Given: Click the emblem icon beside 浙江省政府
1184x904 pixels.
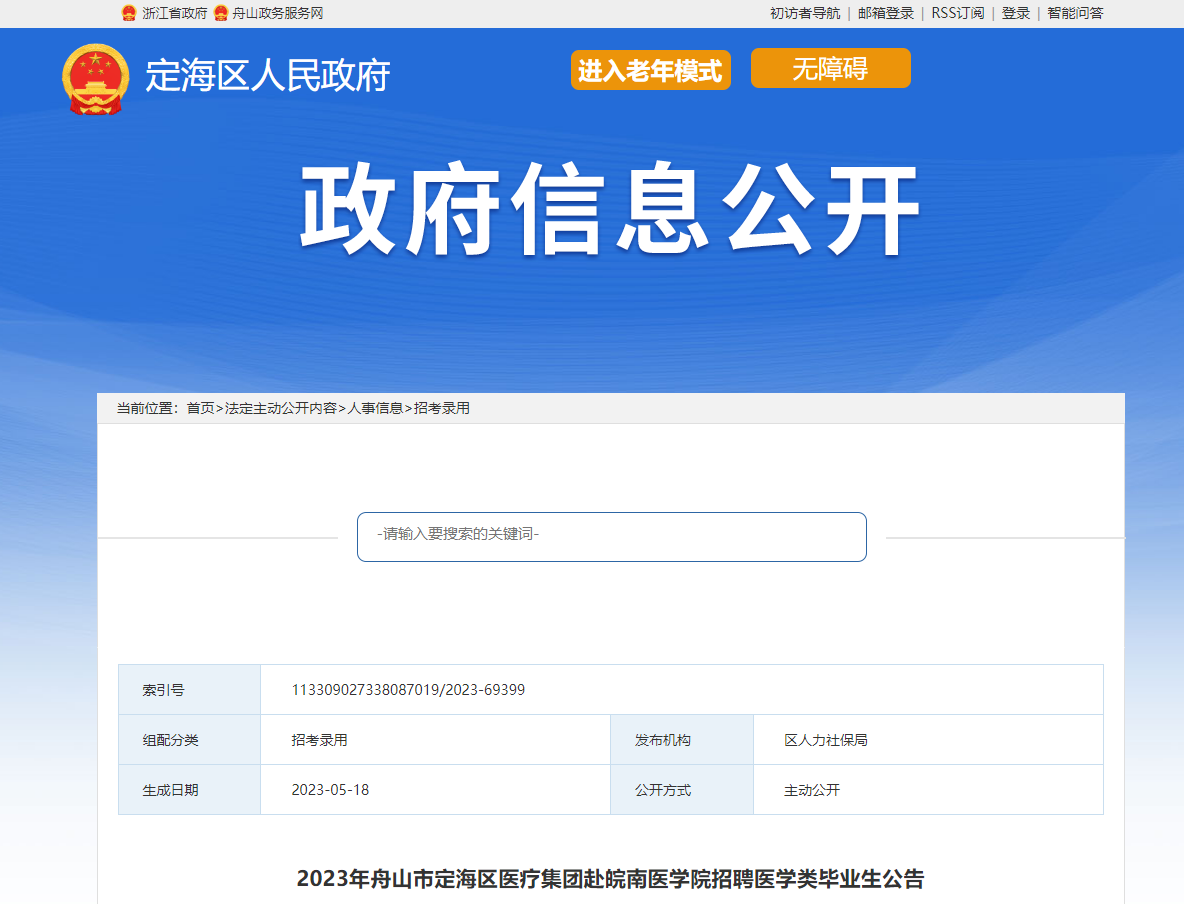Looking at the screenshot, I should 129,13.
